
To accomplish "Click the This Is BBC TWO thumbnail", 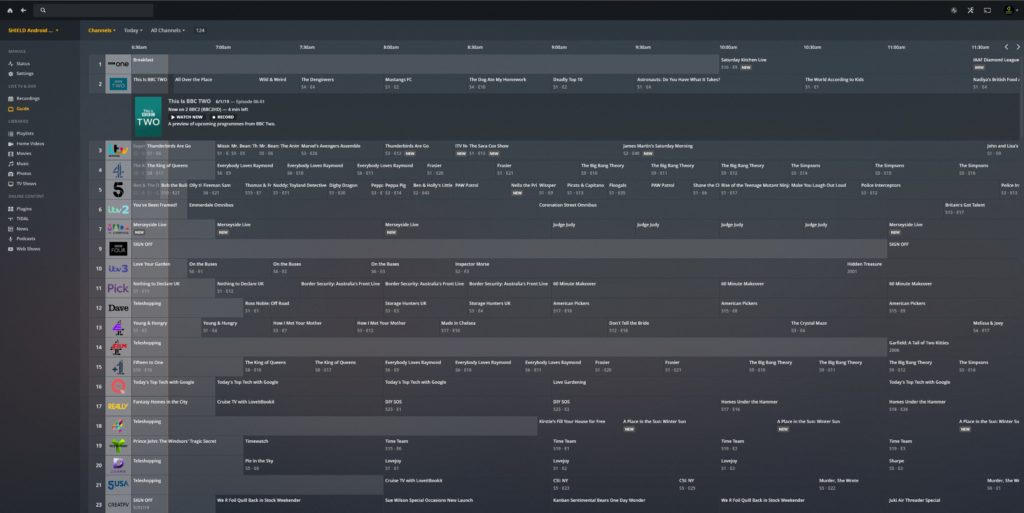I will tap(148, 117).
